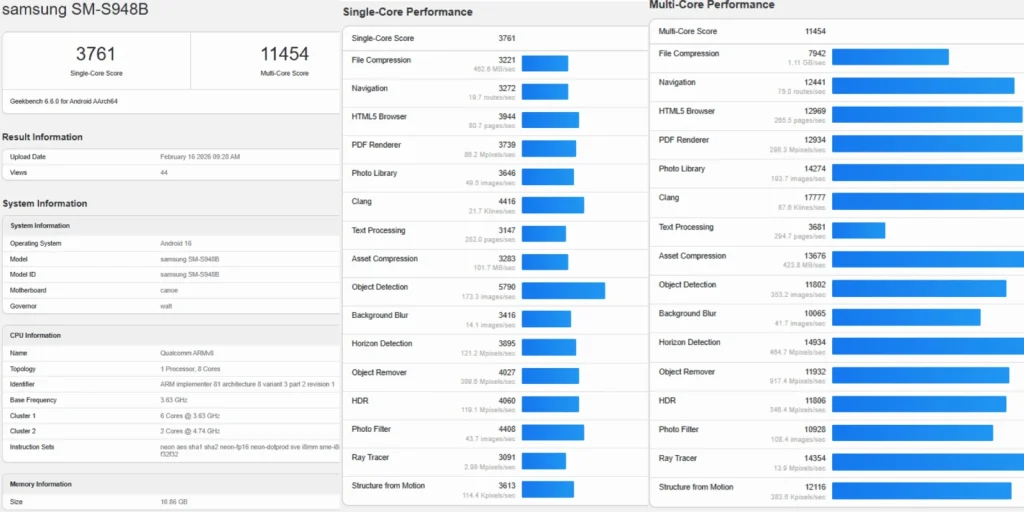Click the 11454 Multi-Core Score box
The image size is (1024, 512).
[284, 59]
